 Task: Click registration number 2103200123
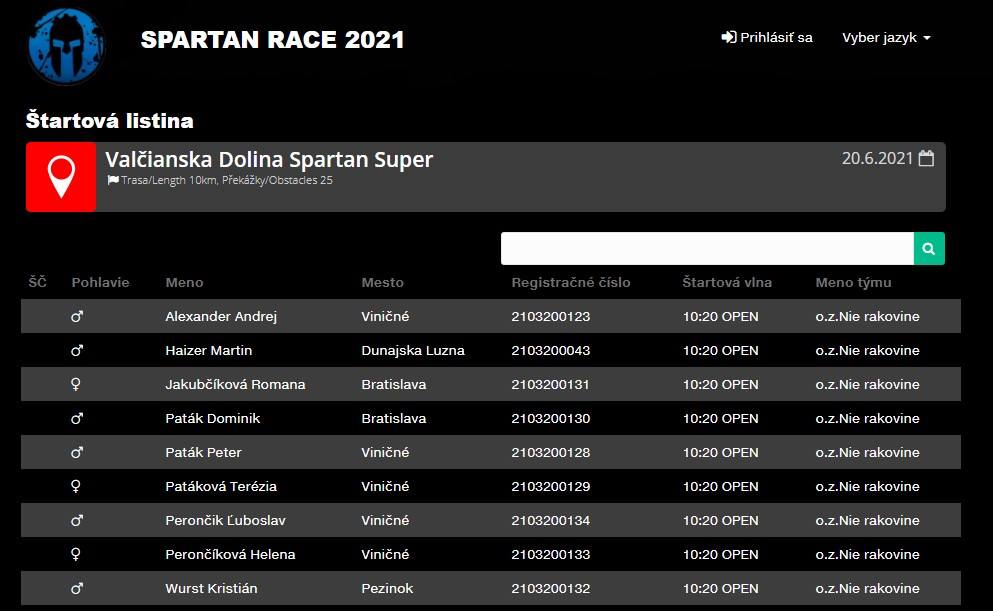point(550,317)
